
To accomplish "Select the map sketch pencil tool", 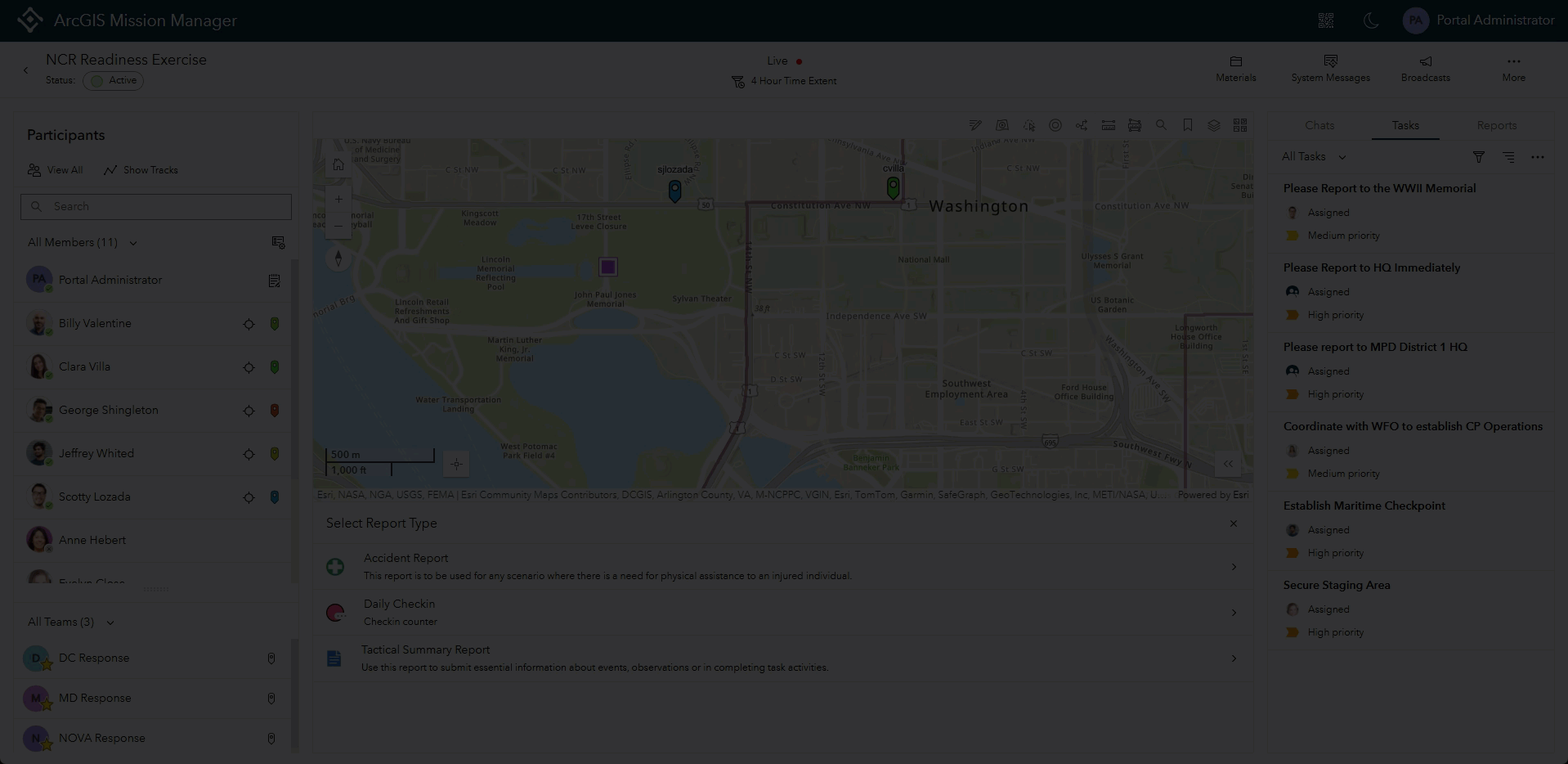I will coord(975,125).
